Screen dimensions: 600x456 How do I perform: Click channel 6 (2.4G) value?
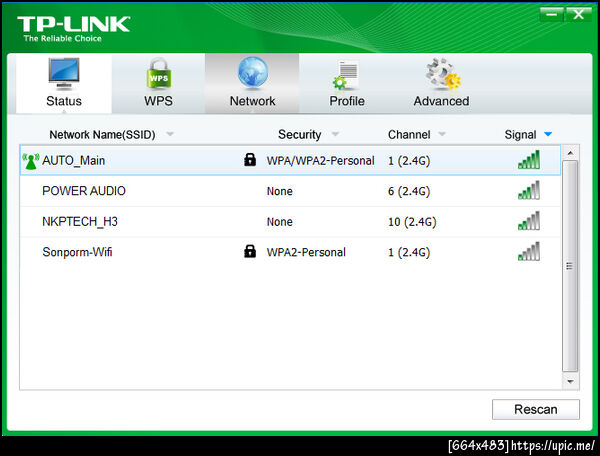pyautogui.click(x=409, y=191)
